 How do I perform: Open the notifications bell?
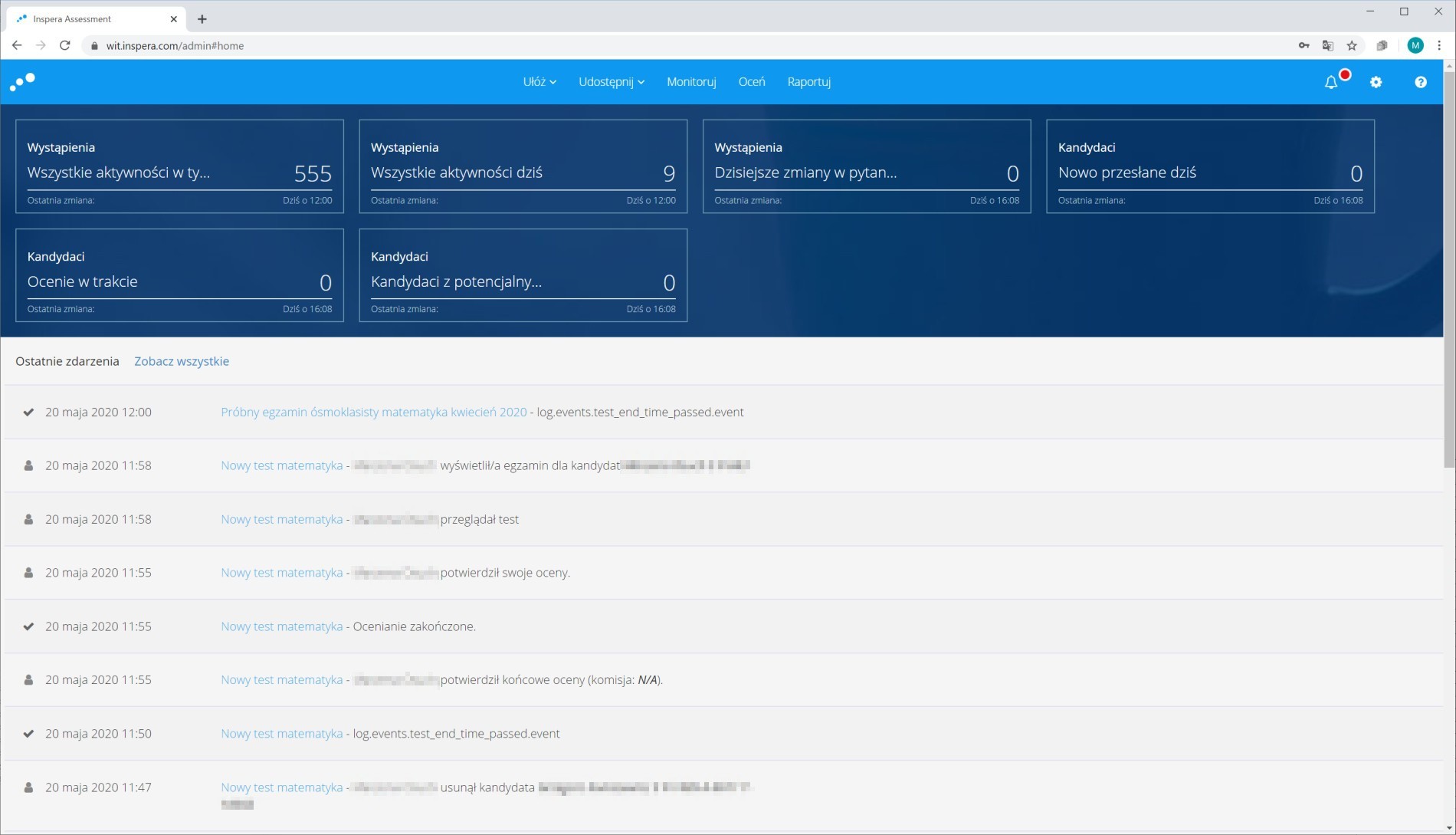pyautogui.click(x=1331, y=82)
